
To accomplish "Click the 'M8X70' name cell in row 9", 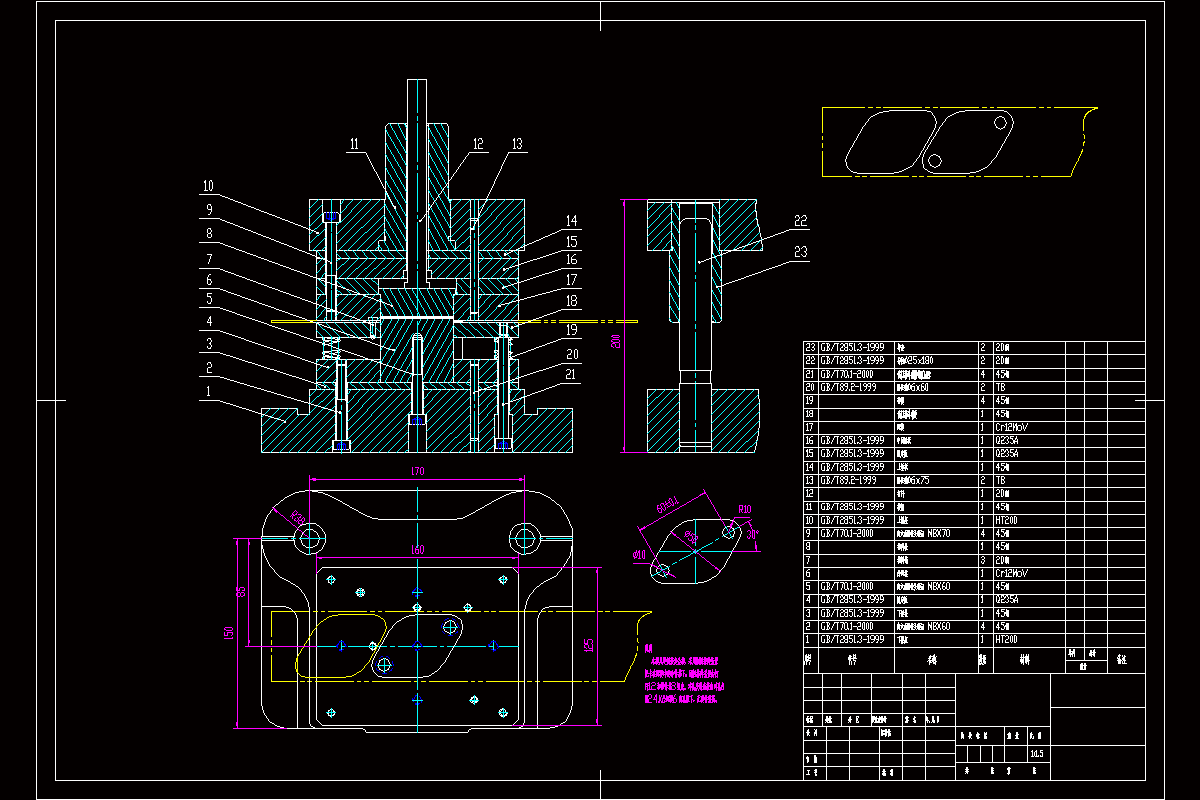I will pyautogui.click(x=924, y=533).
